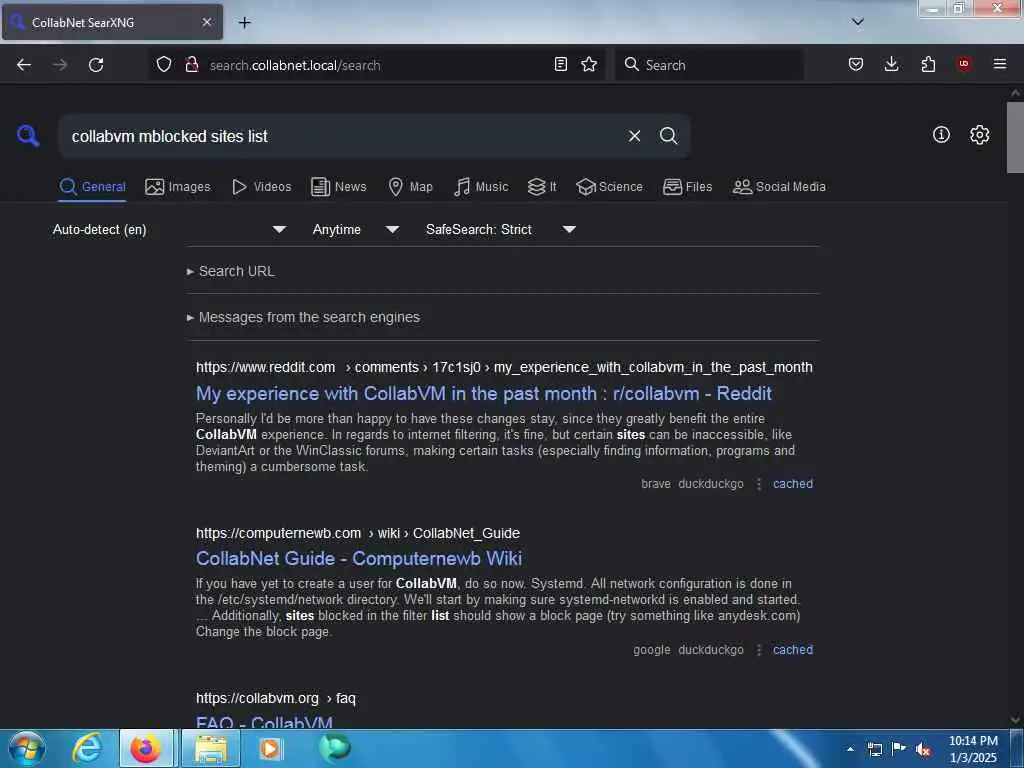Reload the current page

[x=96, y=65]
